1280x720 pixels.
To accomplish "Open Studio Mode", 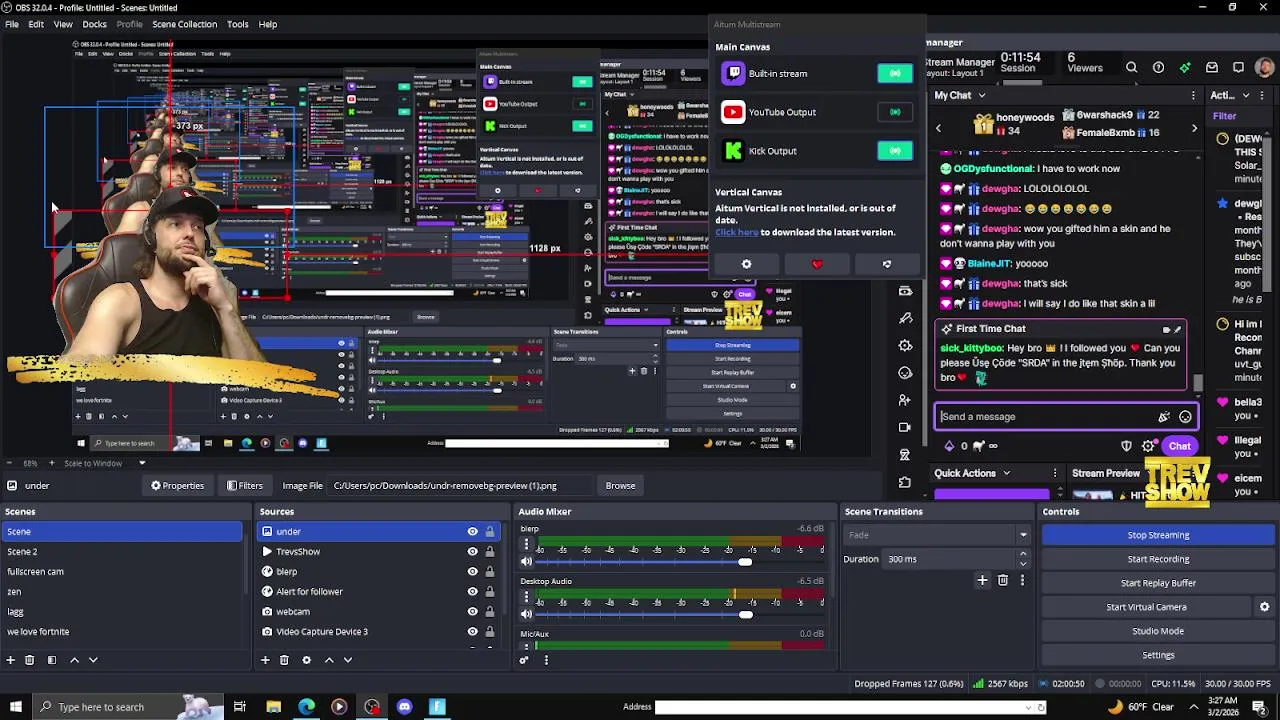I will pos(1158,631).
